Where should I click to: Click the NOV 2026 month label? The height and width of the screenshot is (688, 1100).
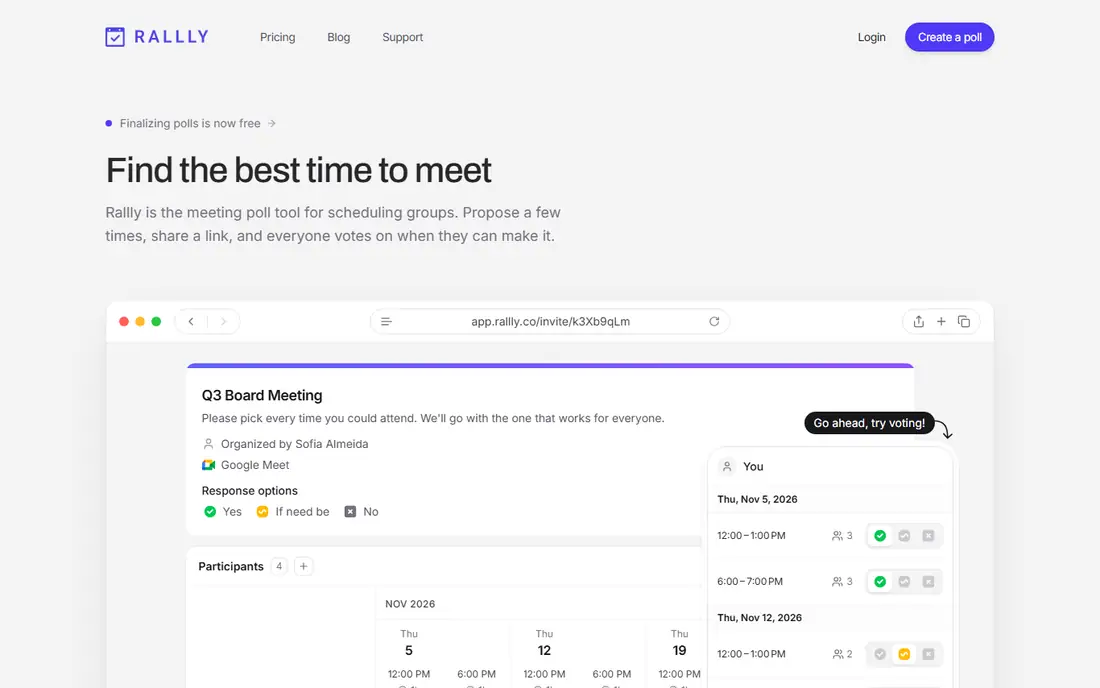(x=410, y=604)
